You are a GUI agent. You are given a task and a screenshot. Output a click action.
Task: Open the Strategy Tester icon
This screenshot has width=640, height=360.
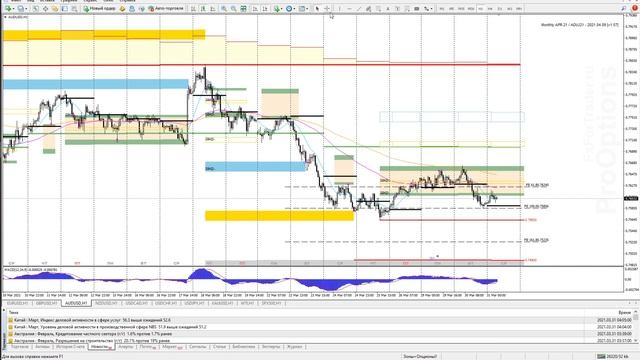(74, 8)
